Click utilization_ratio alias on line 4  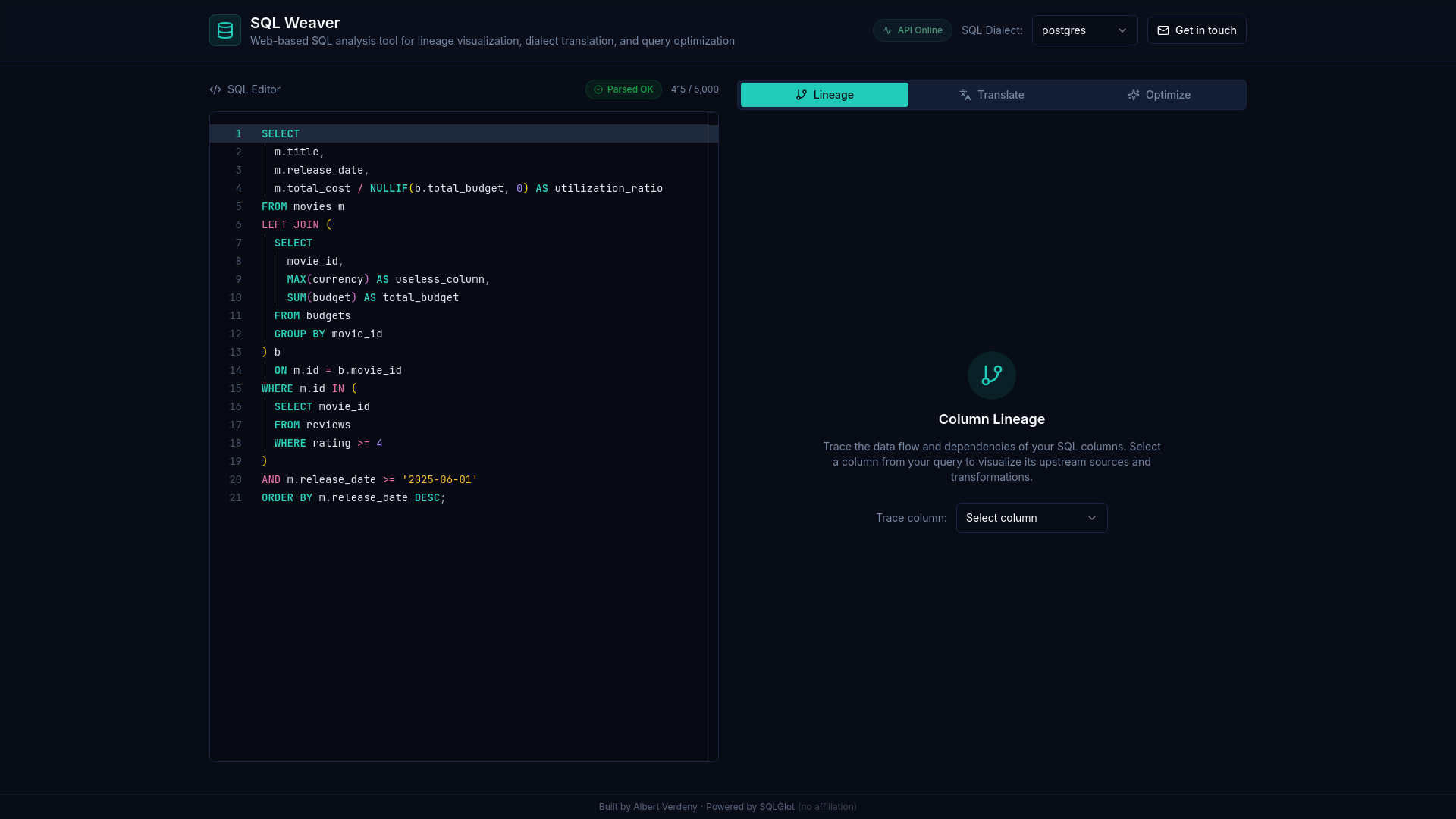pos(608,188)
